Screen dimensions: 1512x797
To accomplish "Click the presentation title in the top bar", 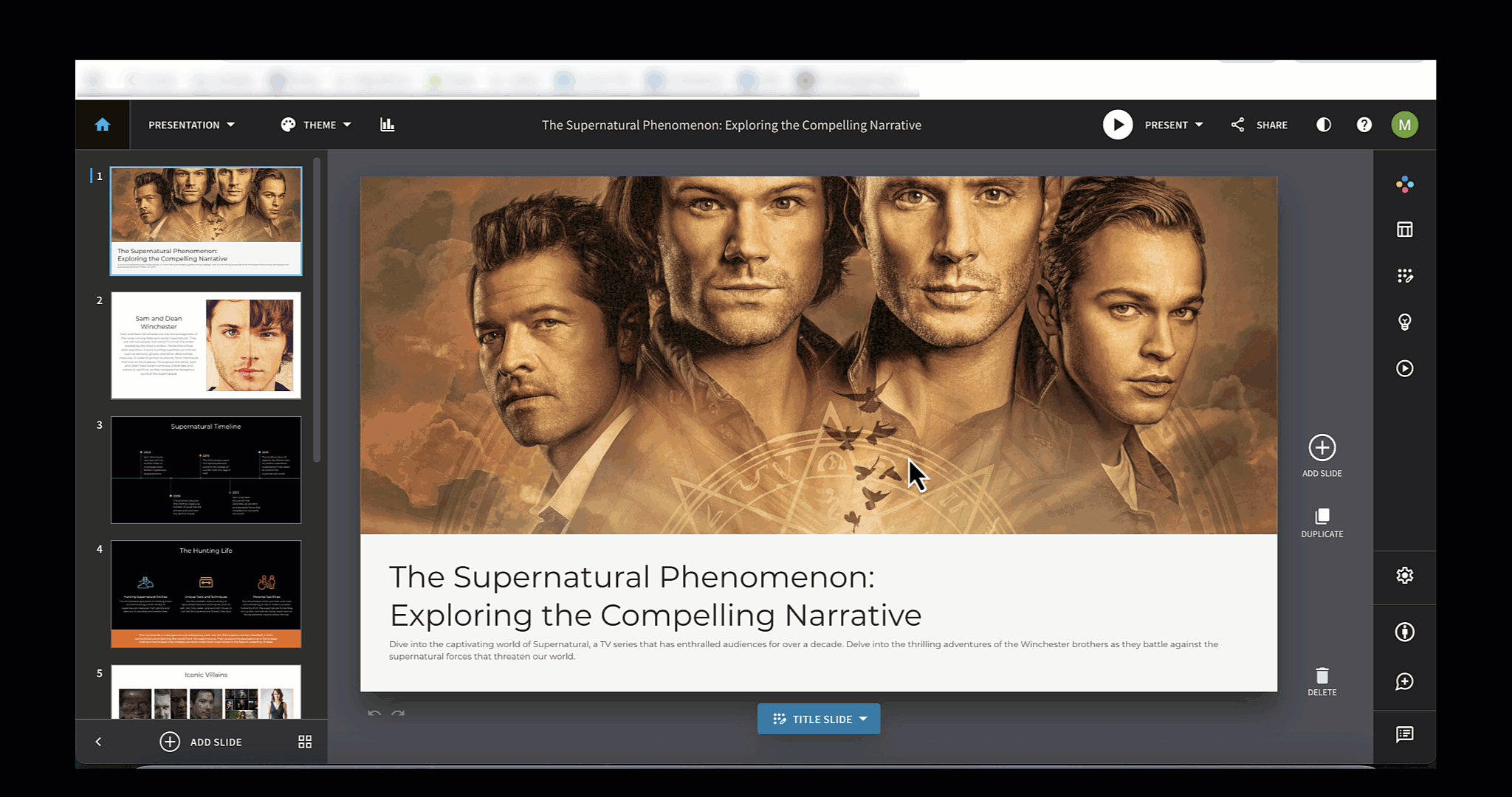I will 732,125.
